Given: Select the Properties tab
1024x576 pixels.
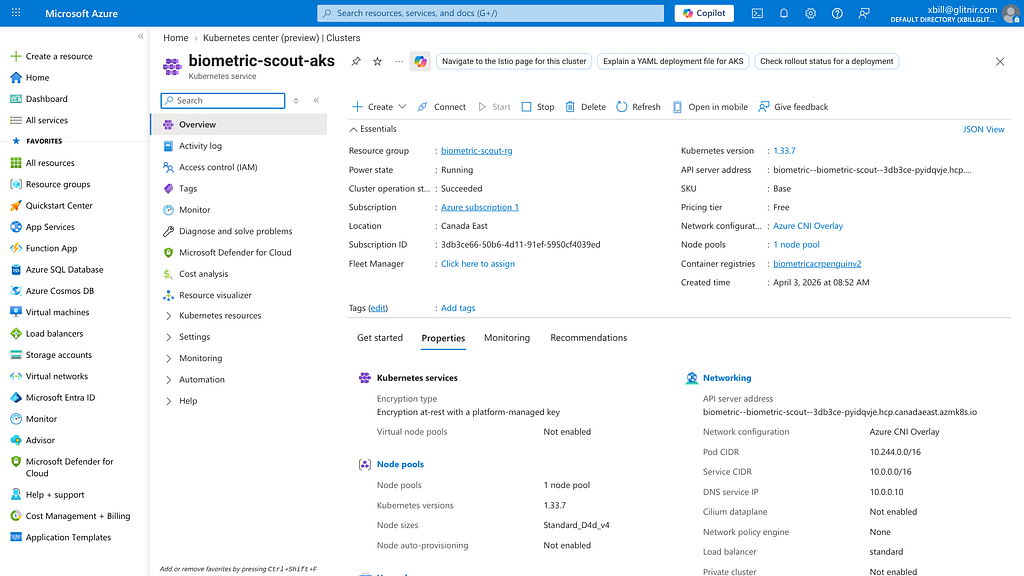Looking at the screenshot, I should (443, 338).
